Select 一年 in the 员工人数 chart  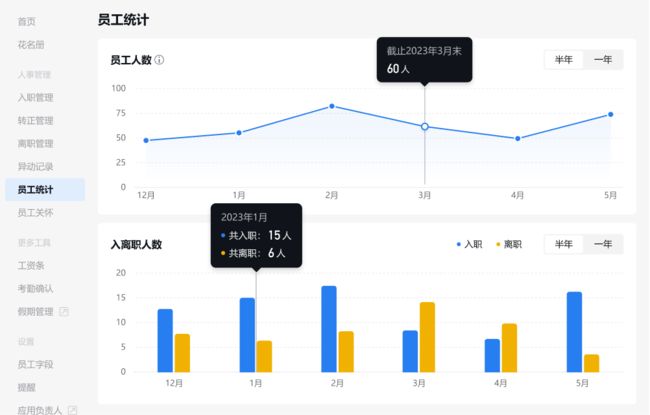point(603,60)
